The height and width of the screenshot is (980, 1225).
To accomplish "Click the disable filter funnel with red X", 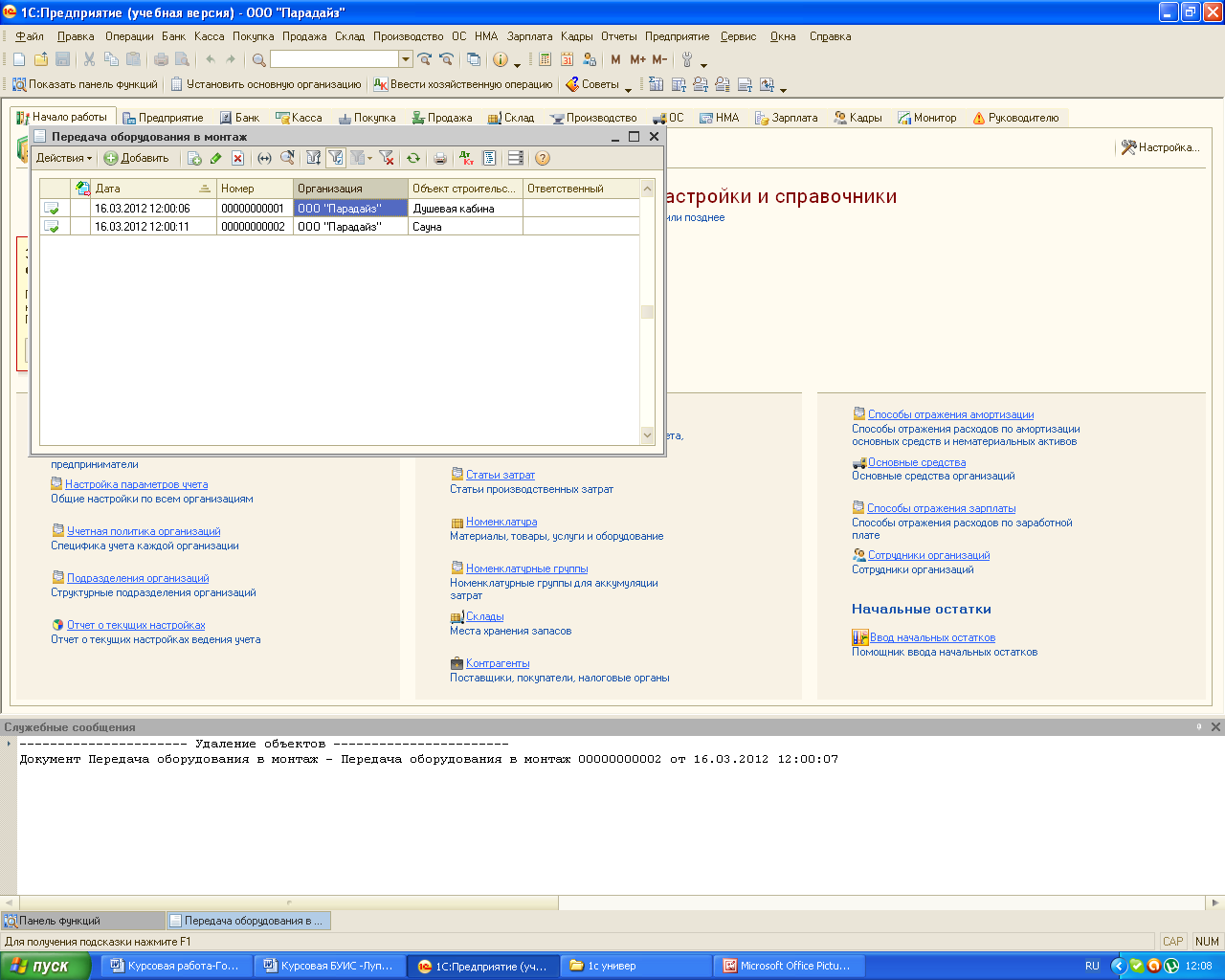I will (386, 159).
